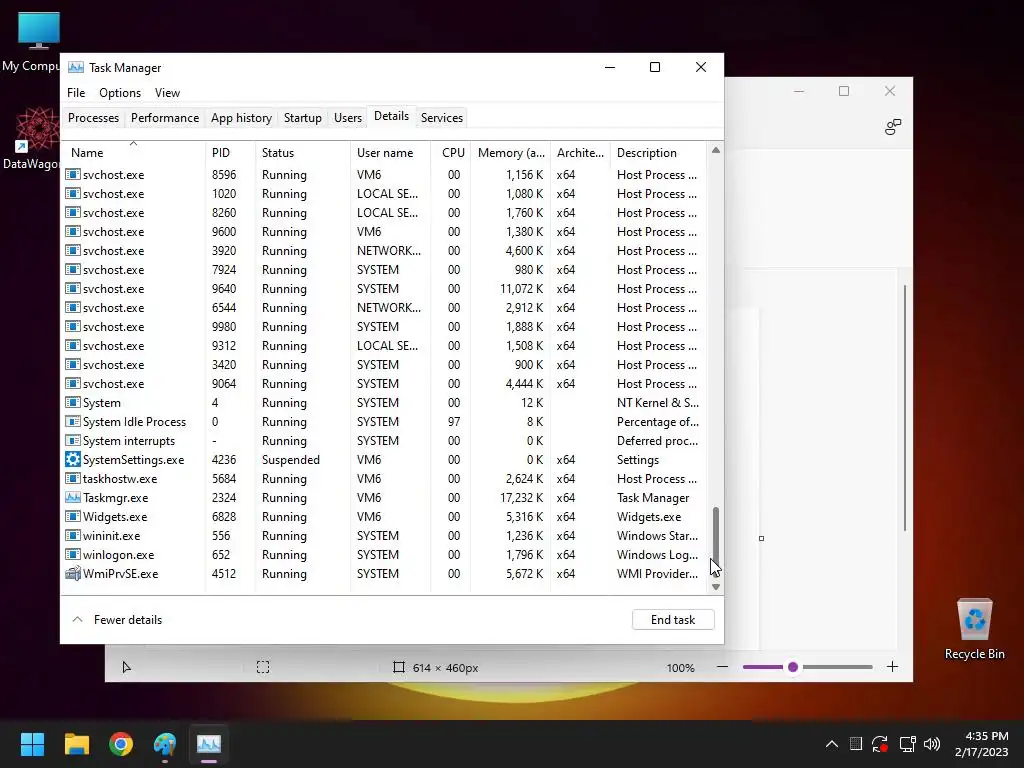The width and height of the screenshot is (1024, 768).
Task: Click the zoom slider in background window
Action: (x=807, y=667)
